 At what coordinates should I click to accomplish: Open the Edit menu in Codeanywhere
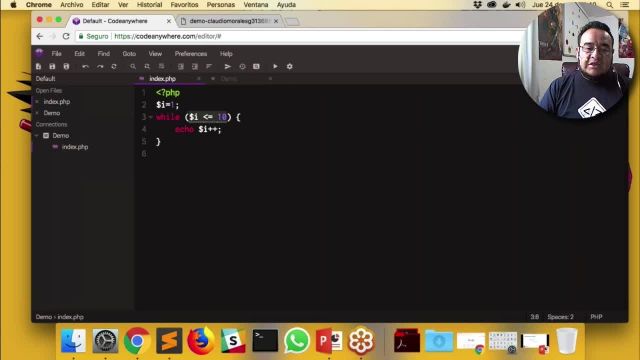pyautogui.click(x=80, y=53)
